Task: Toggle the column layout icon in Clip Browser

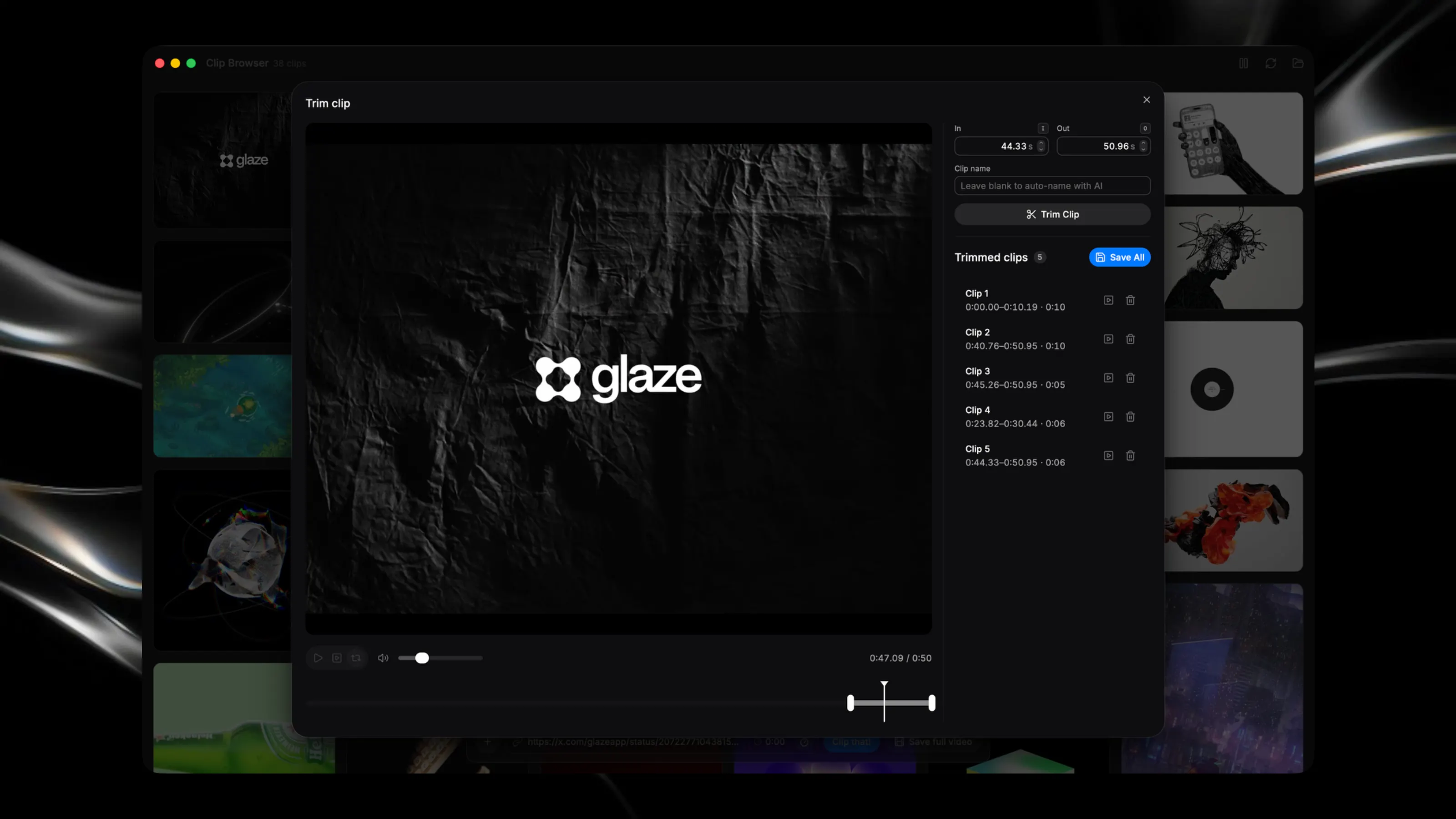Action: 1244,63
